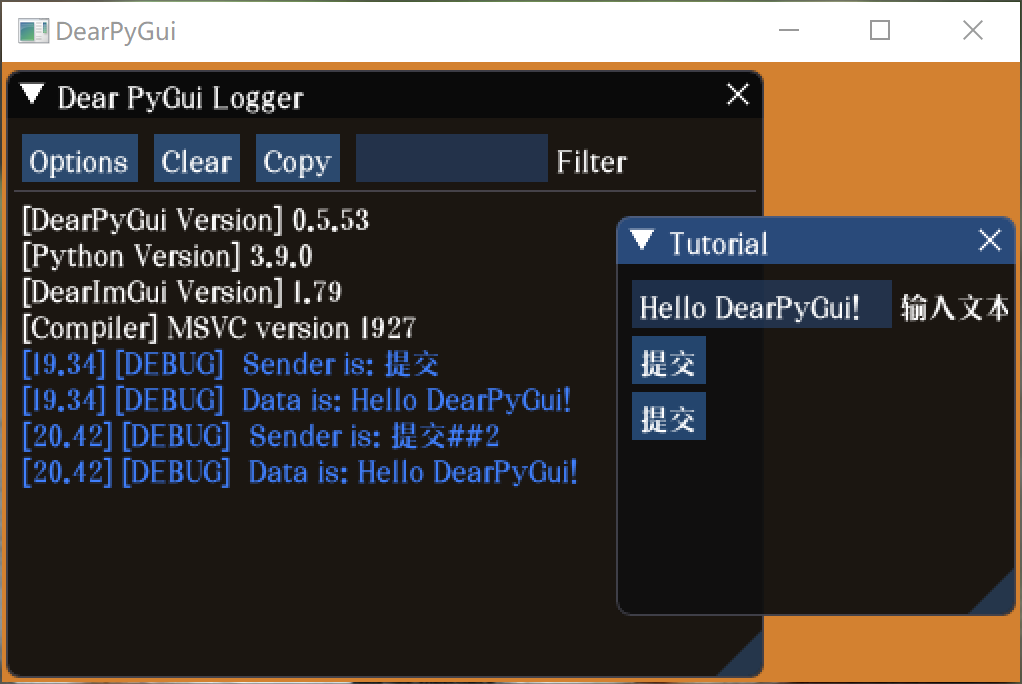Collapse the Dear PyGui Logger window
The image size is (1022, 684).
pyautogui.click(x=31, y=94)
